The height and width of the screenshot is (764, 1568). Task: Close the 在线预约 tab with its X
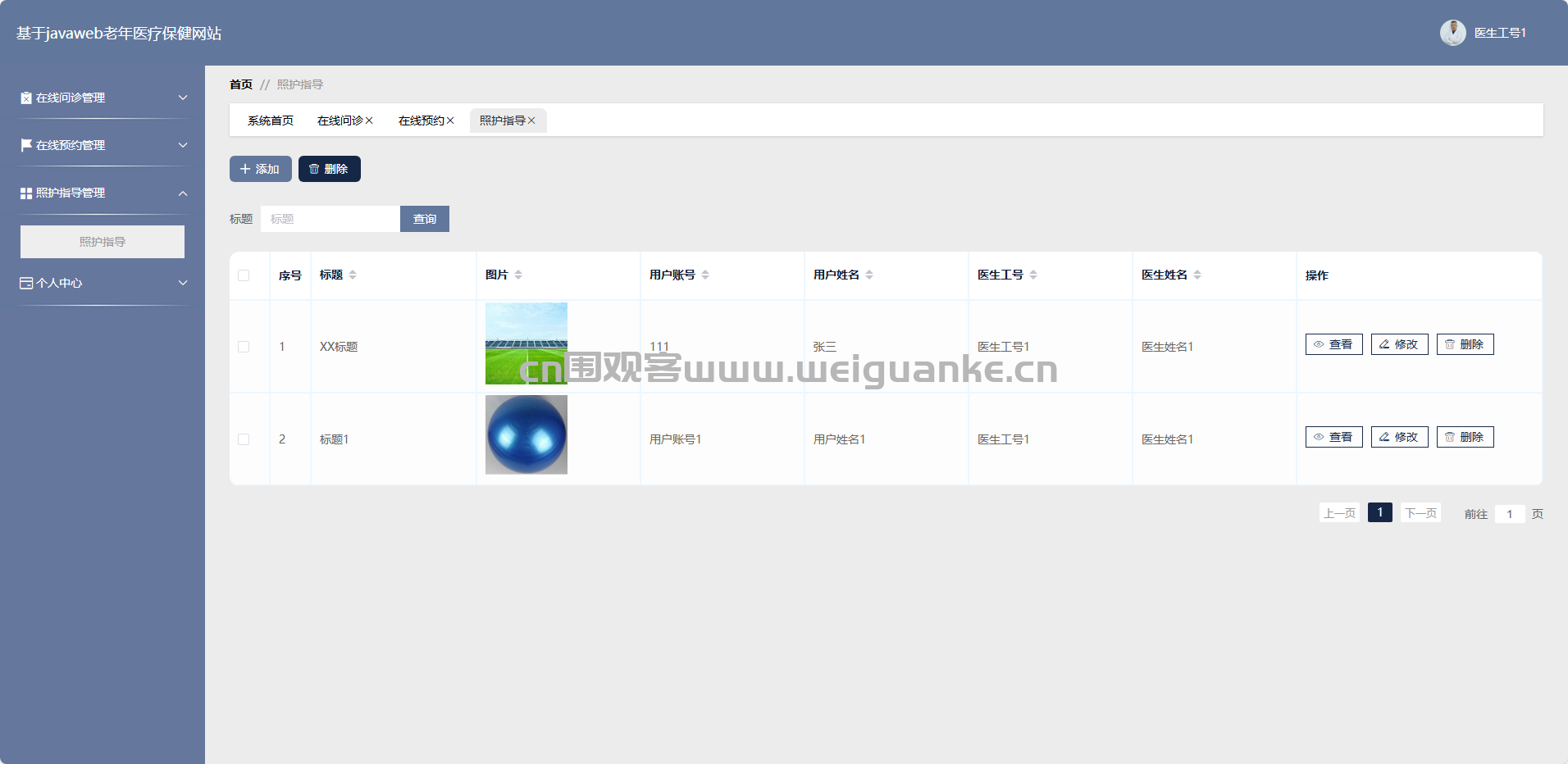tap(450, 121)
